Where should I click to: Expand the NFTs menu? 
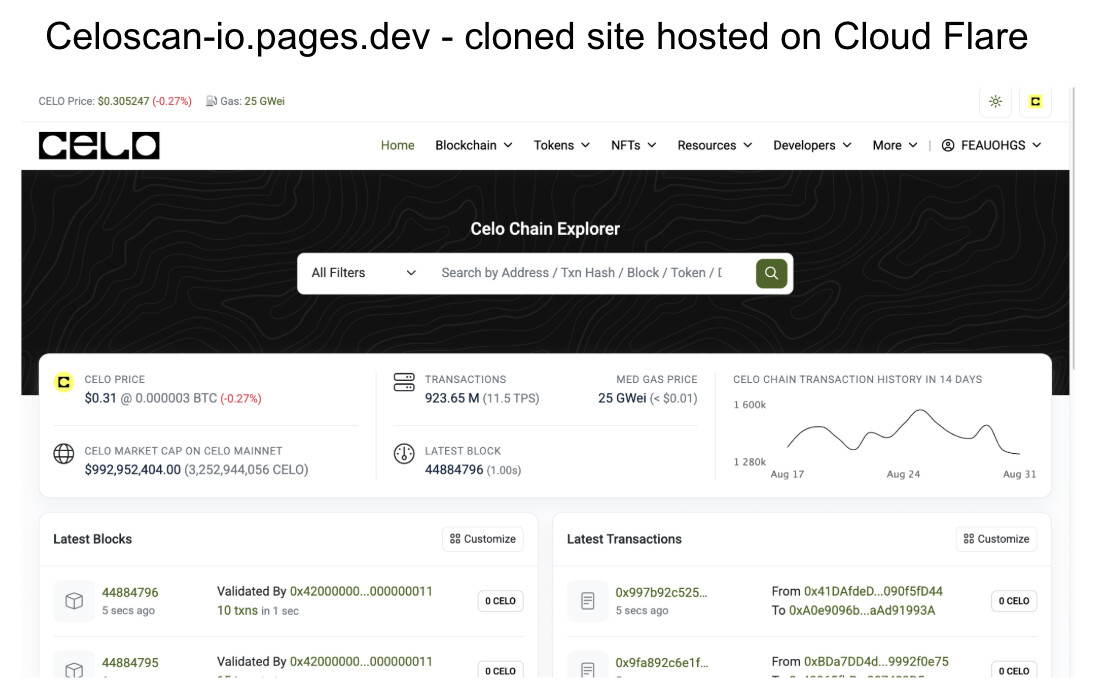pyautogui.click(x=633, y=145)
